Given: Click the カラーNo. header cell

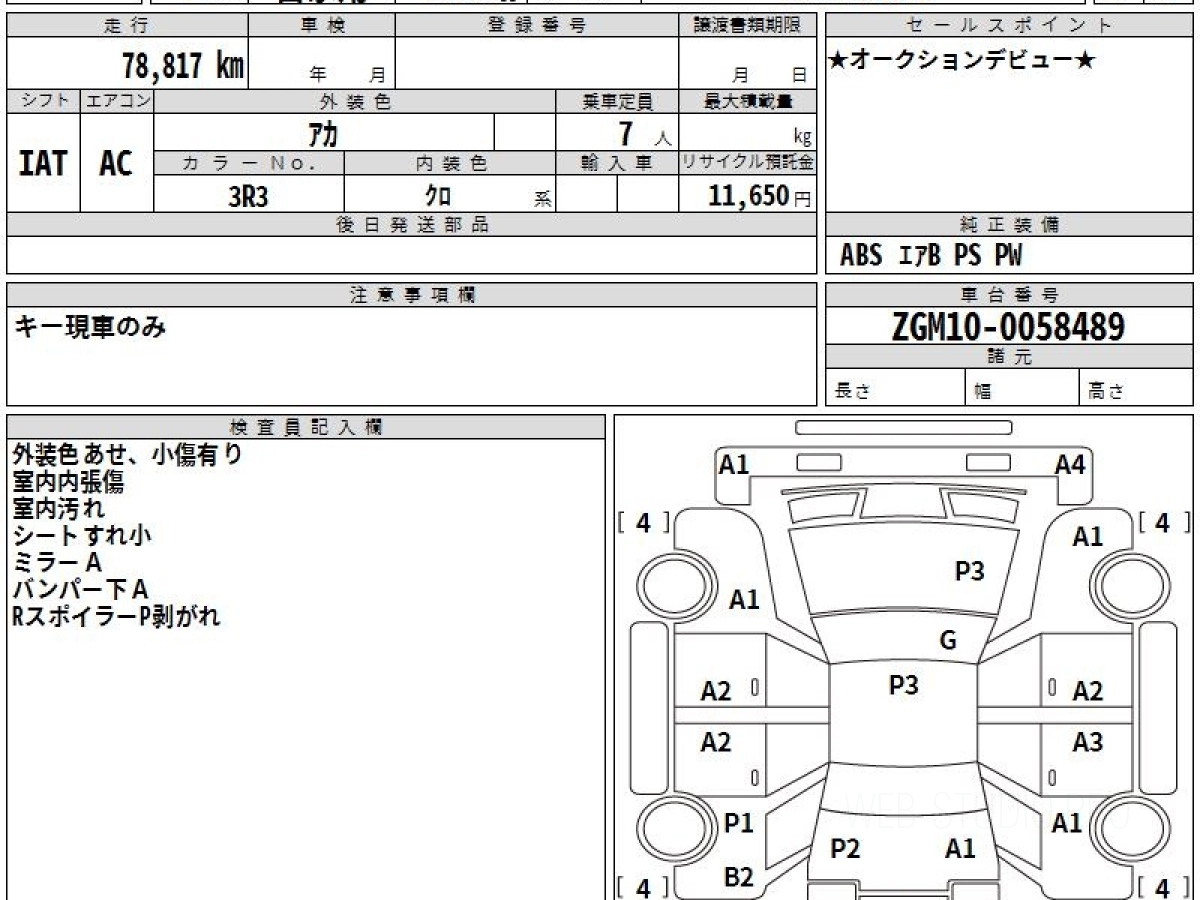Looking at the screenshot, I should point(249,164).
